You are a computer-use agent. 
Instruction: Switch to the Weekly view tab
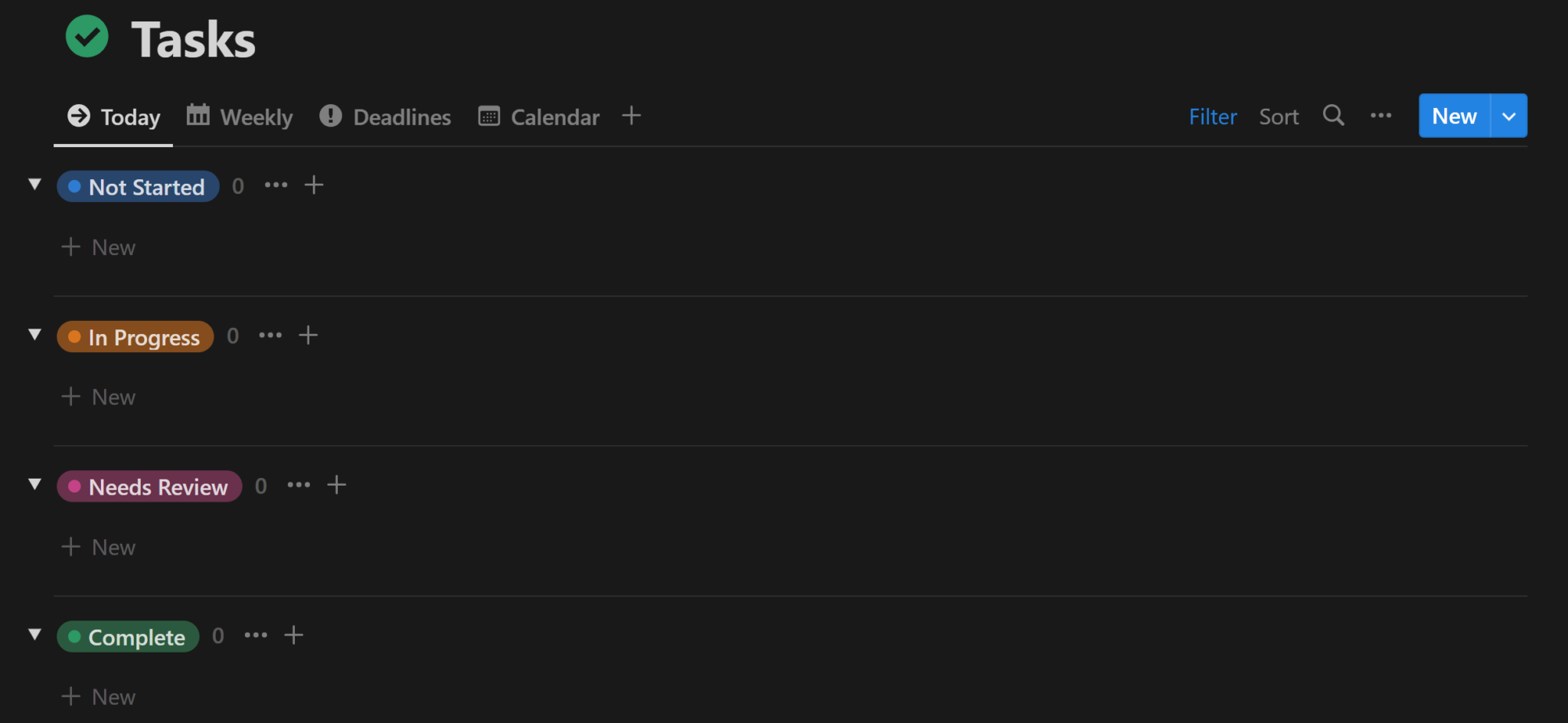[x=240, y=117]
